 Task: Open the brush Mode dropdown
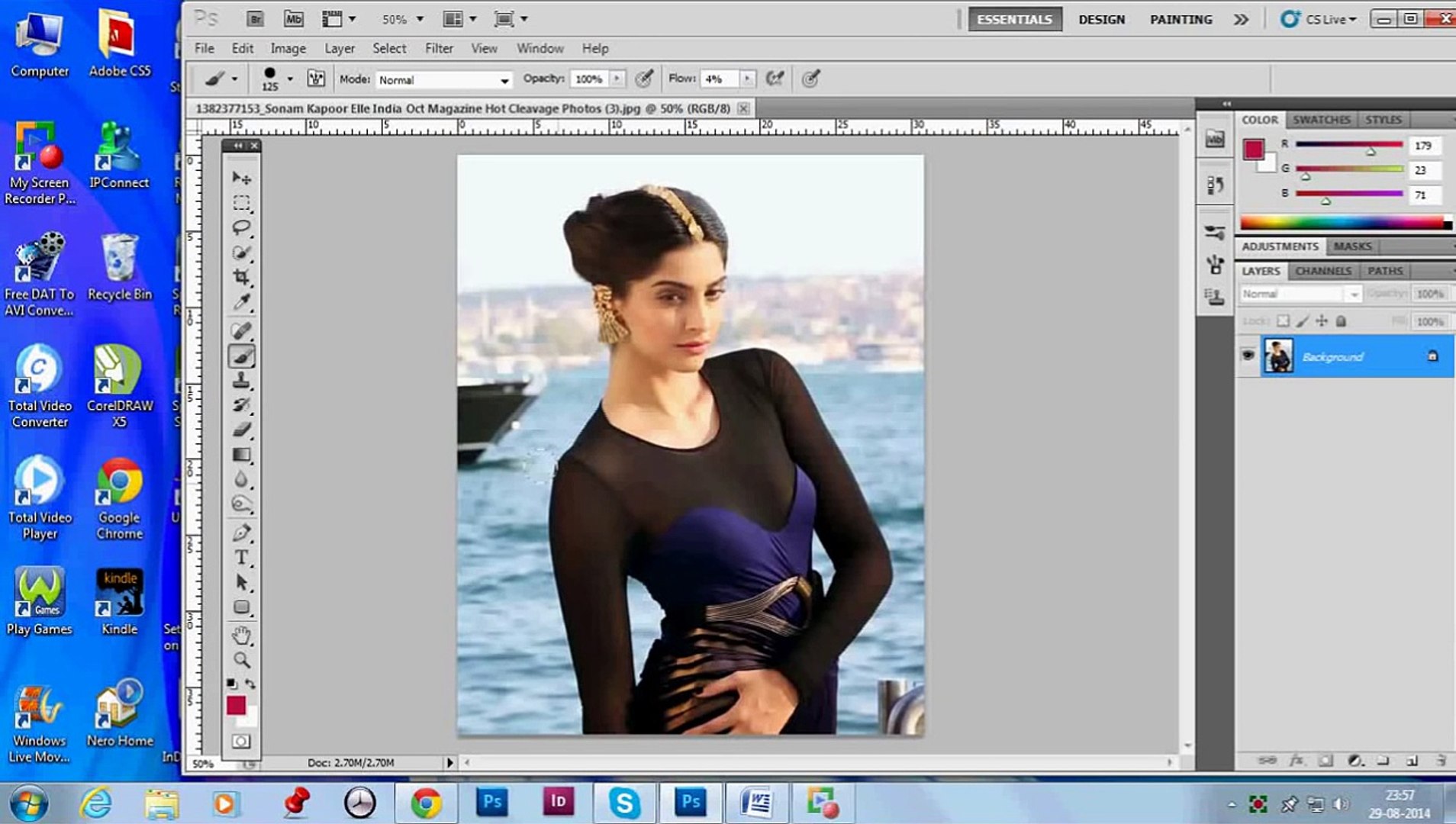click(443, 79)
